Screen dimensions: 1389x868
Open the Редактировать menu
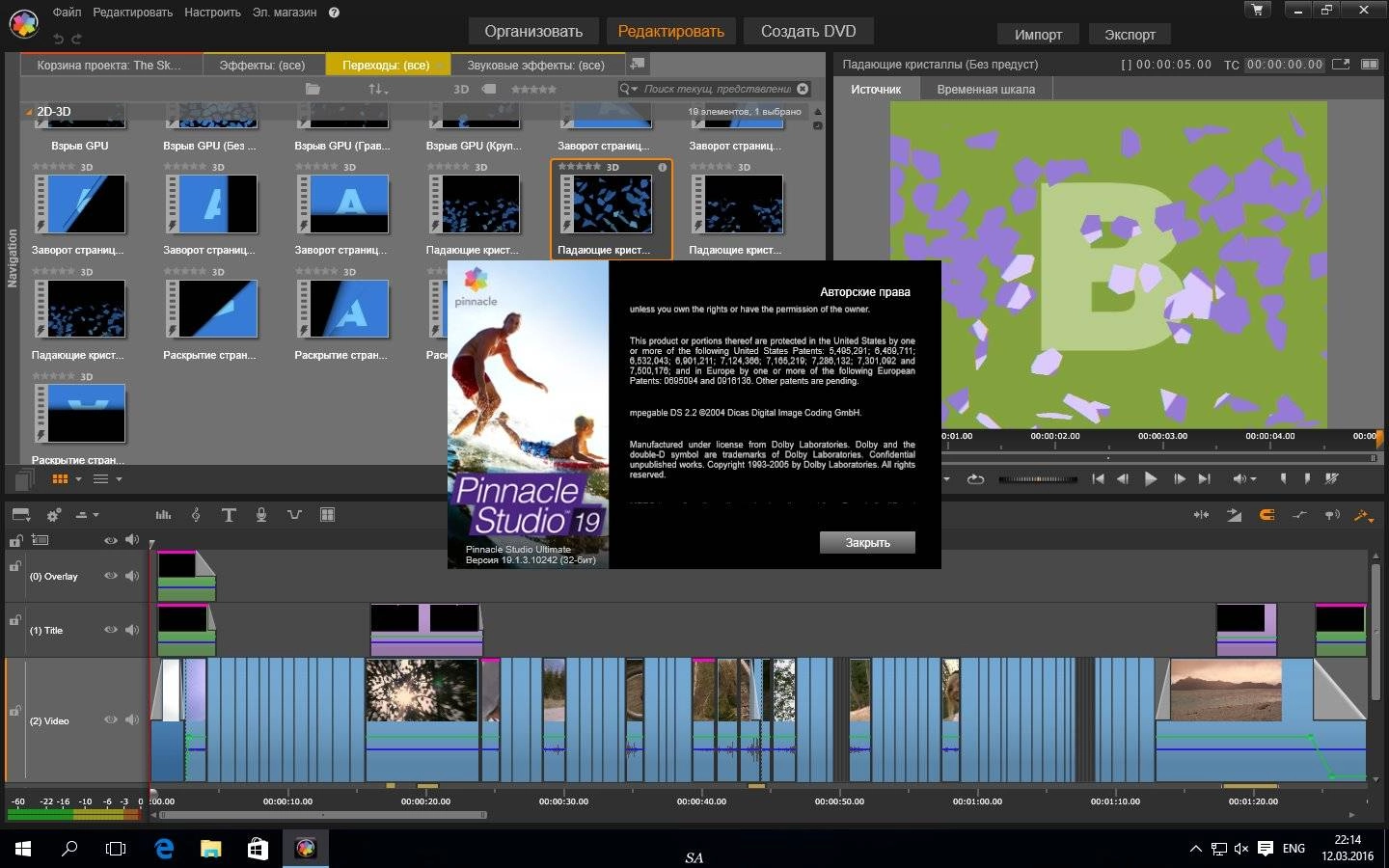click(x=132, y=13)
